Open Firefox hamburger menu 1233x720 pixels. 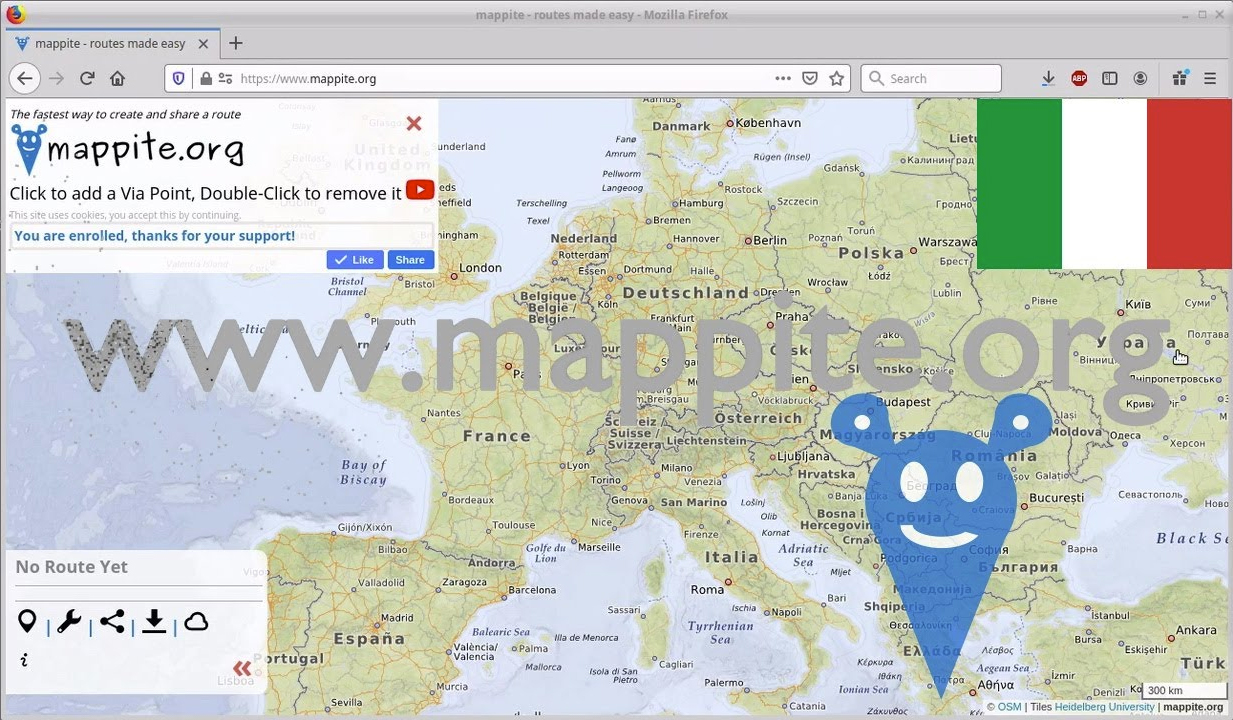[x=1210, y=78]
